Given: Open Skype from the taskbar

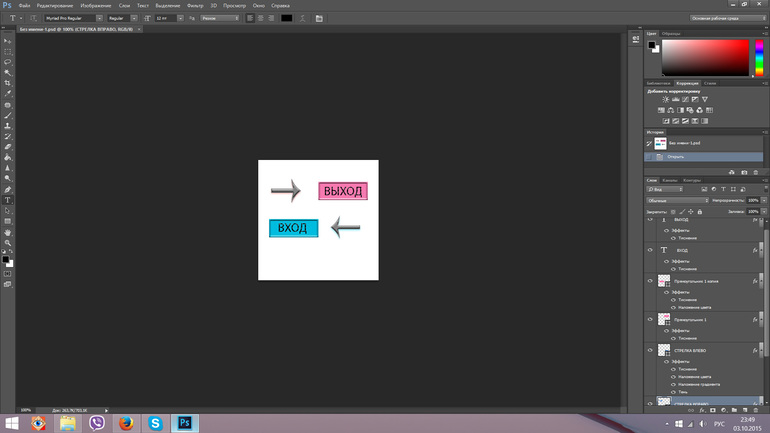Looking at the screenshot, I should tap(155, 423).
